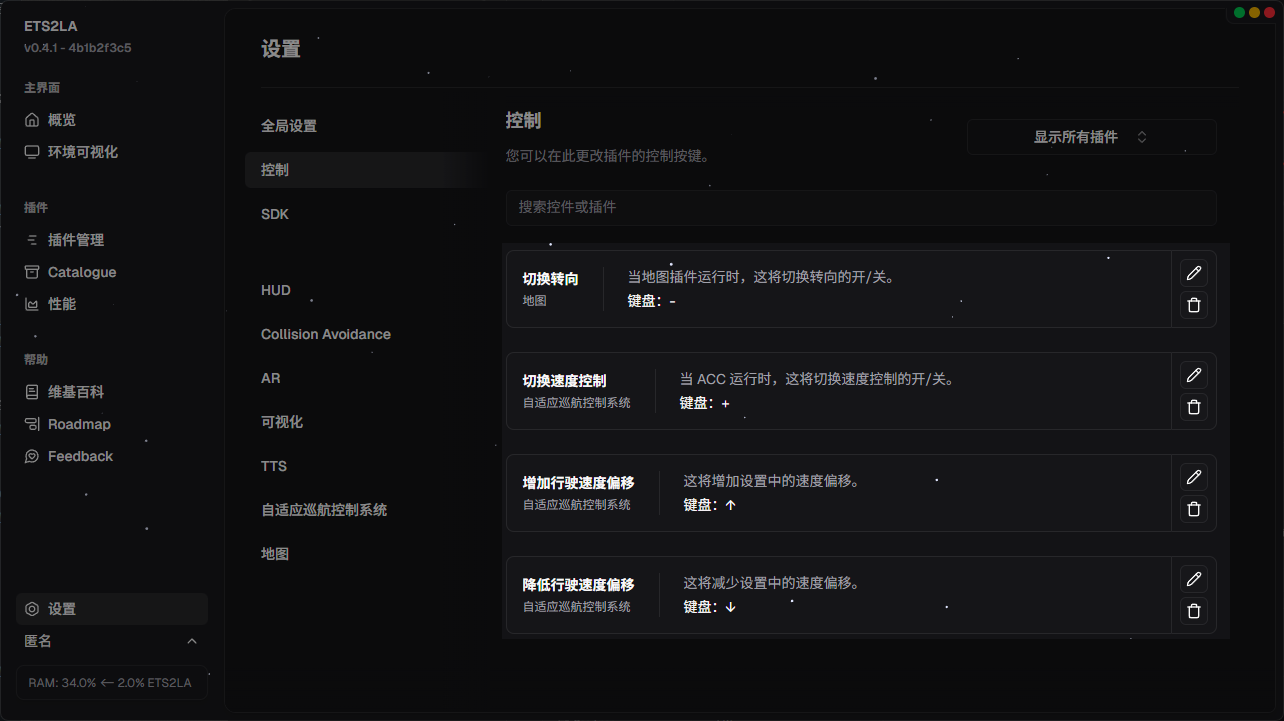Viewport: 1284px width, 721px height.
Task: Open 插件管理 from the sidebar
Action: [x=76, y=240]
